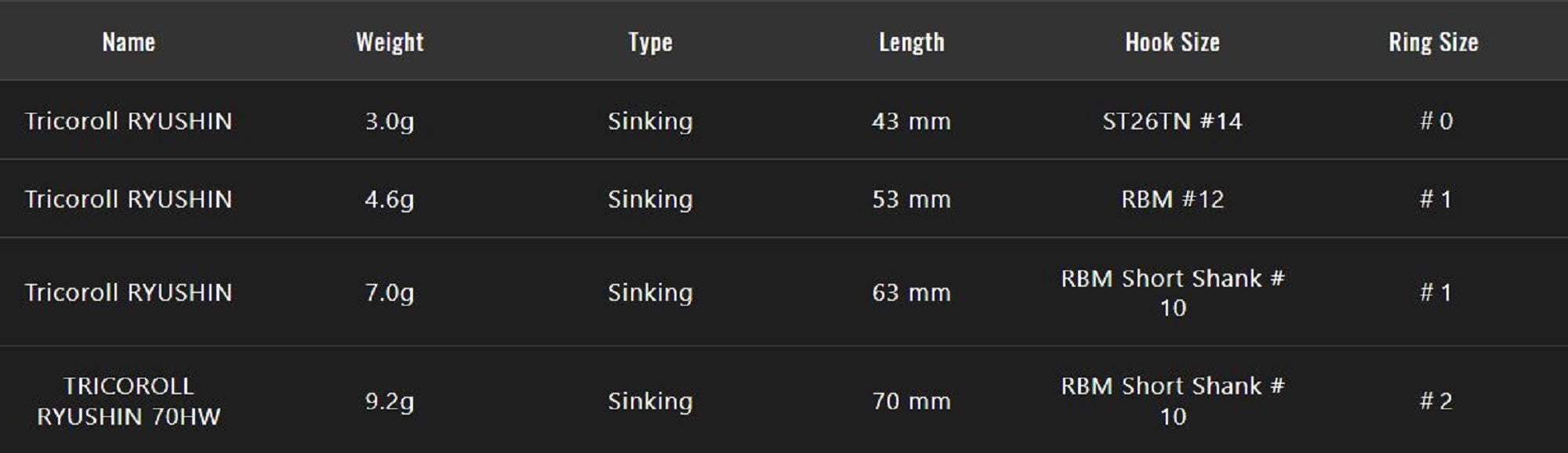Click the 9.2g weight cell
This screenshot has height=453, width=1568.
pos(390,401)
